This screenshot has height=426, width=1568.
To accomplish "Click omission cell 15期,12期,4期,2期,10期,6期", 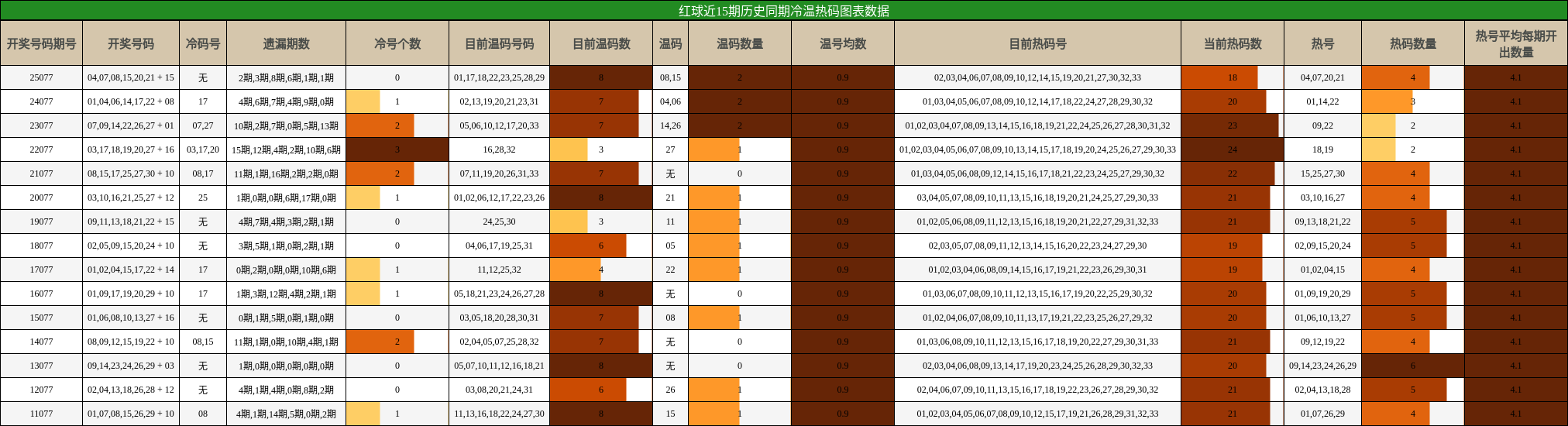I will pyautogui.click(x=286, y=149).
